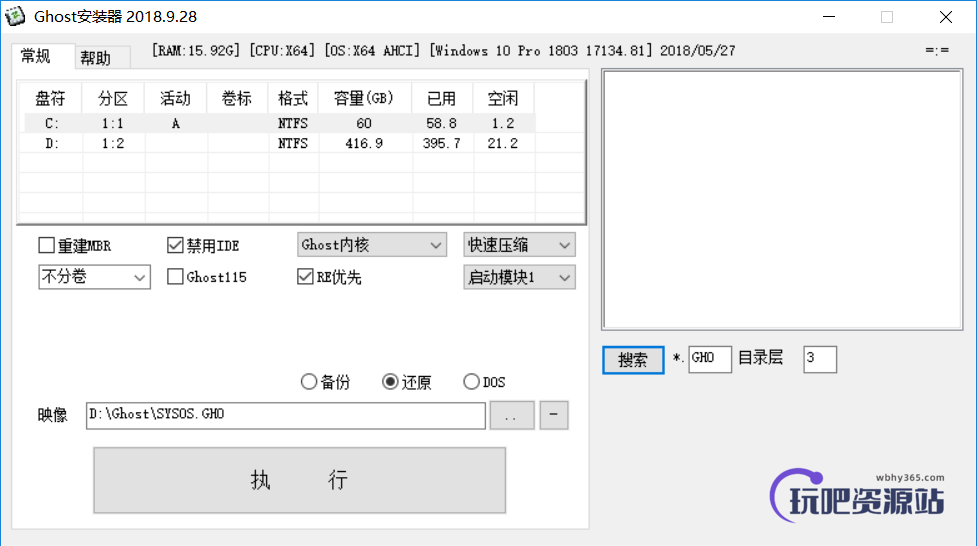The width and height of the screenshot is (977, 546).
Task: Click the 目录层 depth field showing 3
Action: [820, 359]
